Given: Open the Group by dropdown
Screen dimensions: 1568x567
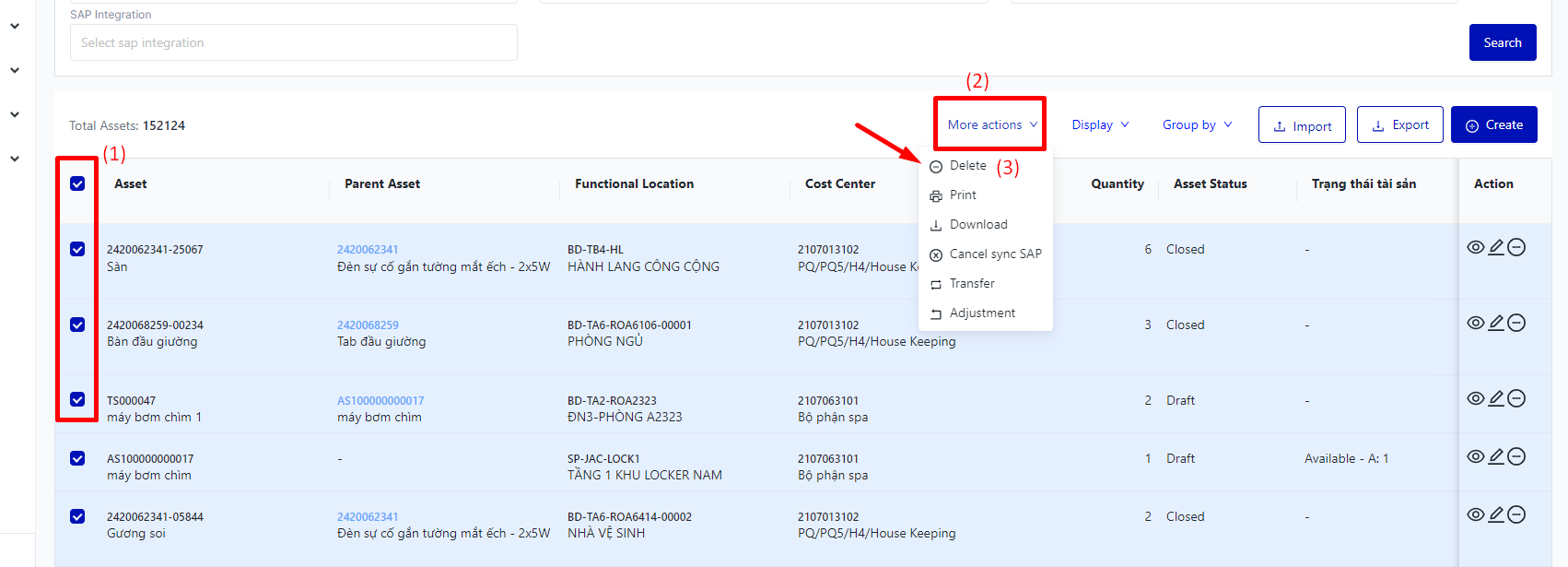Looking at the screenshot, I should pos(1197,124).
